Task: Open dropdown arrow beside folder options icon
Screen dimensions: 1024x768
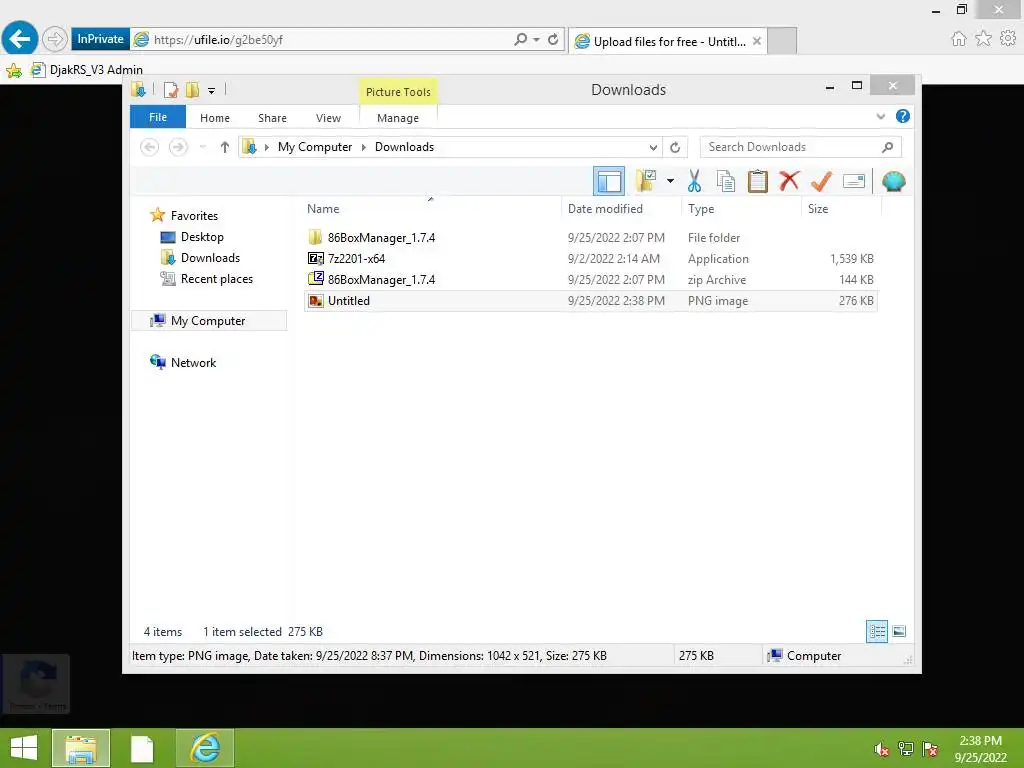Action: tap(670, 181)
